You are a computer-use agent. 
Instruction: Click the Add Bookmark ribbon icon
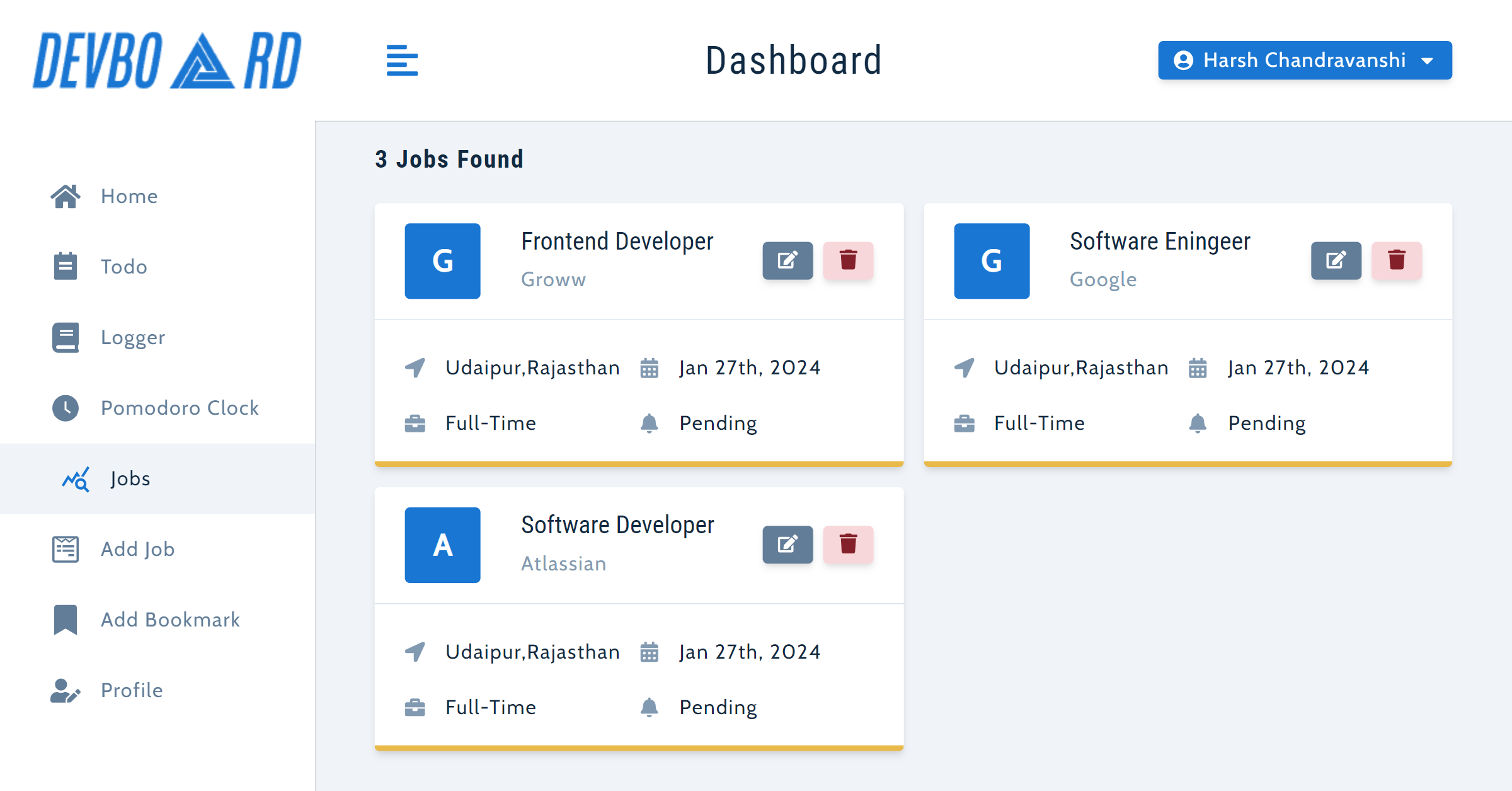pos(66,620)
